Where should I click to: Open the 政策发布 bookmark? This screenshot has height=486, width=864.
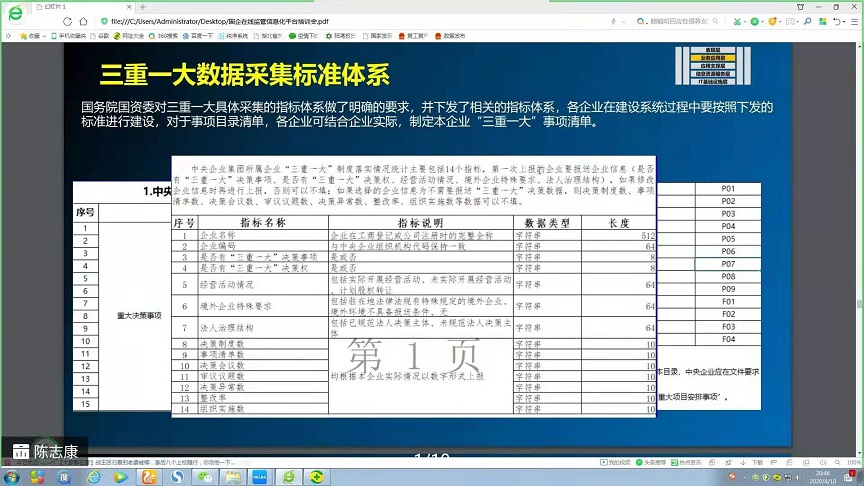tap(450, 36)
